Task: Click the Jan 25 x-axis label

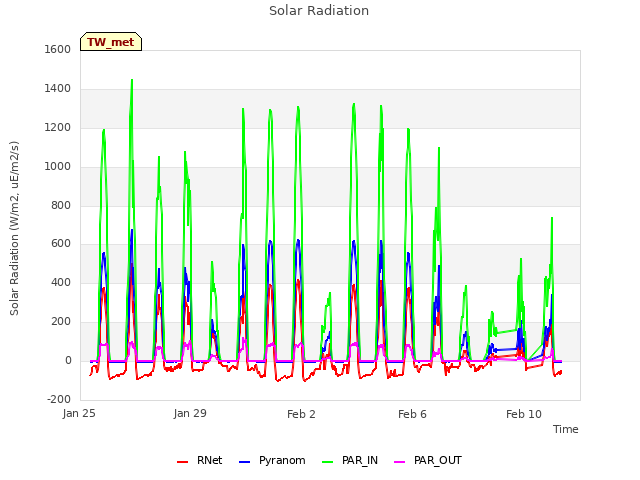Action: pos(79,413)
